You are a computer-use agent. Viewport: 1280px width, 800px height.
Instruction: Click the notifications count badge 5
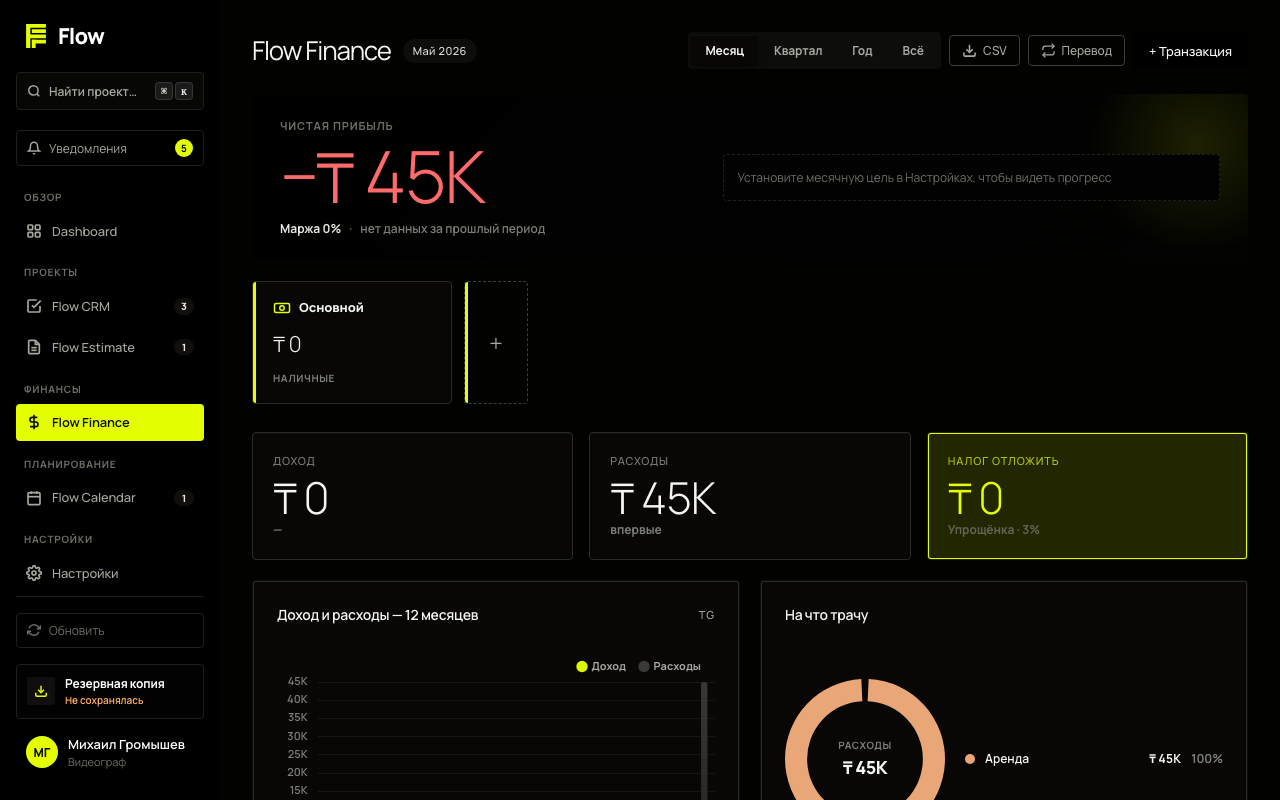coord(184,148)
